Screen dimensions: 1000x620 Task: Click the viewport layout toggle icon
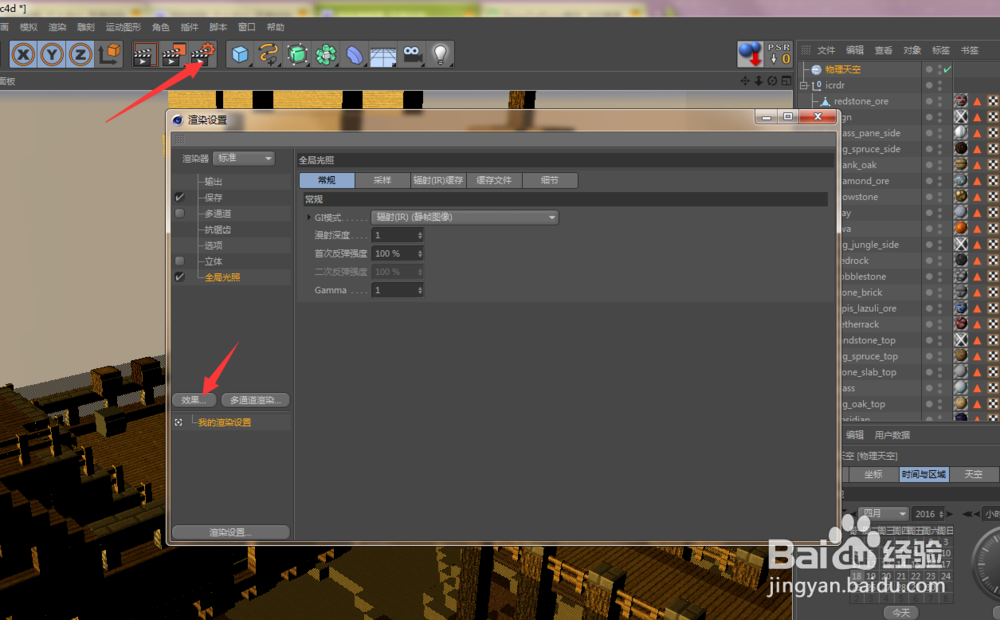pos(786,81)
